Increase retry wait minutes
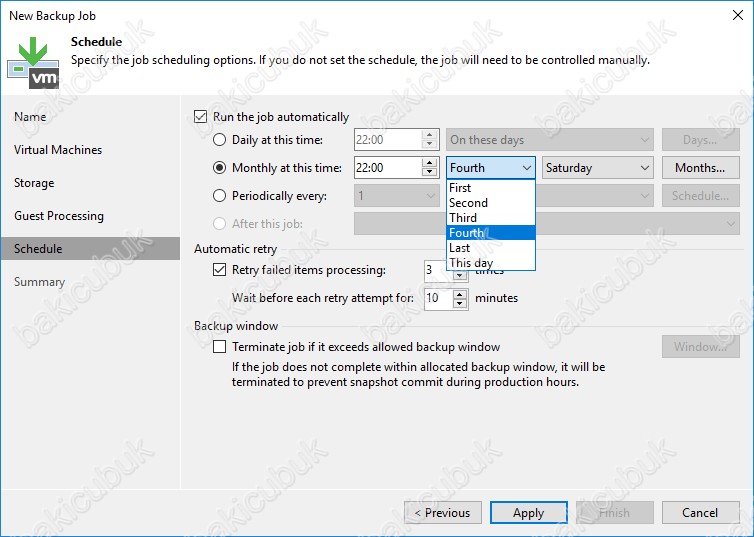Viewport: 754px width, 537px height. coord(460,293)
